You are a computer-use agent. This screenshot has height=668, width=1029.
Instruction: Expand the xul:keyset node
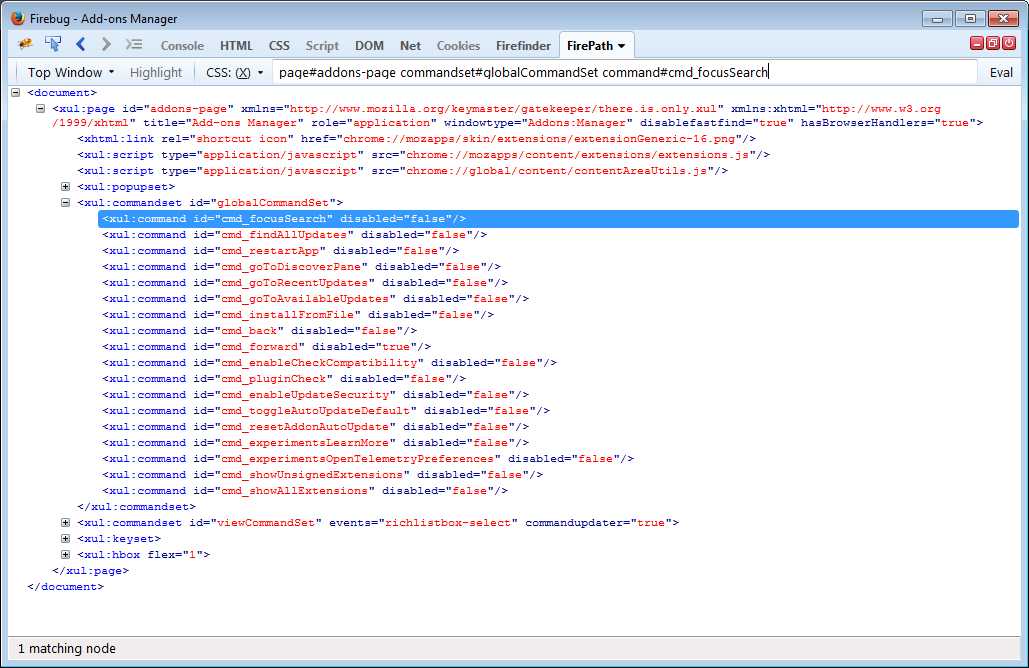pyautogui.click(x=66, y=538)
